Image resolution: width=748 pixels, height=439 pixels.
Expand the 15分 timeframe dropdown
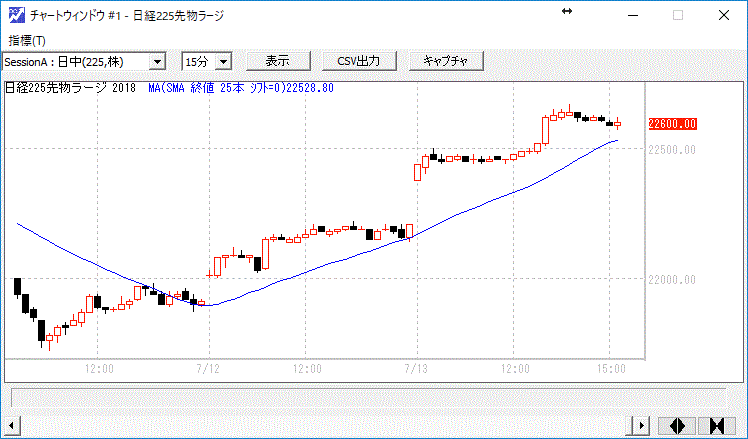tap(223, 62)
